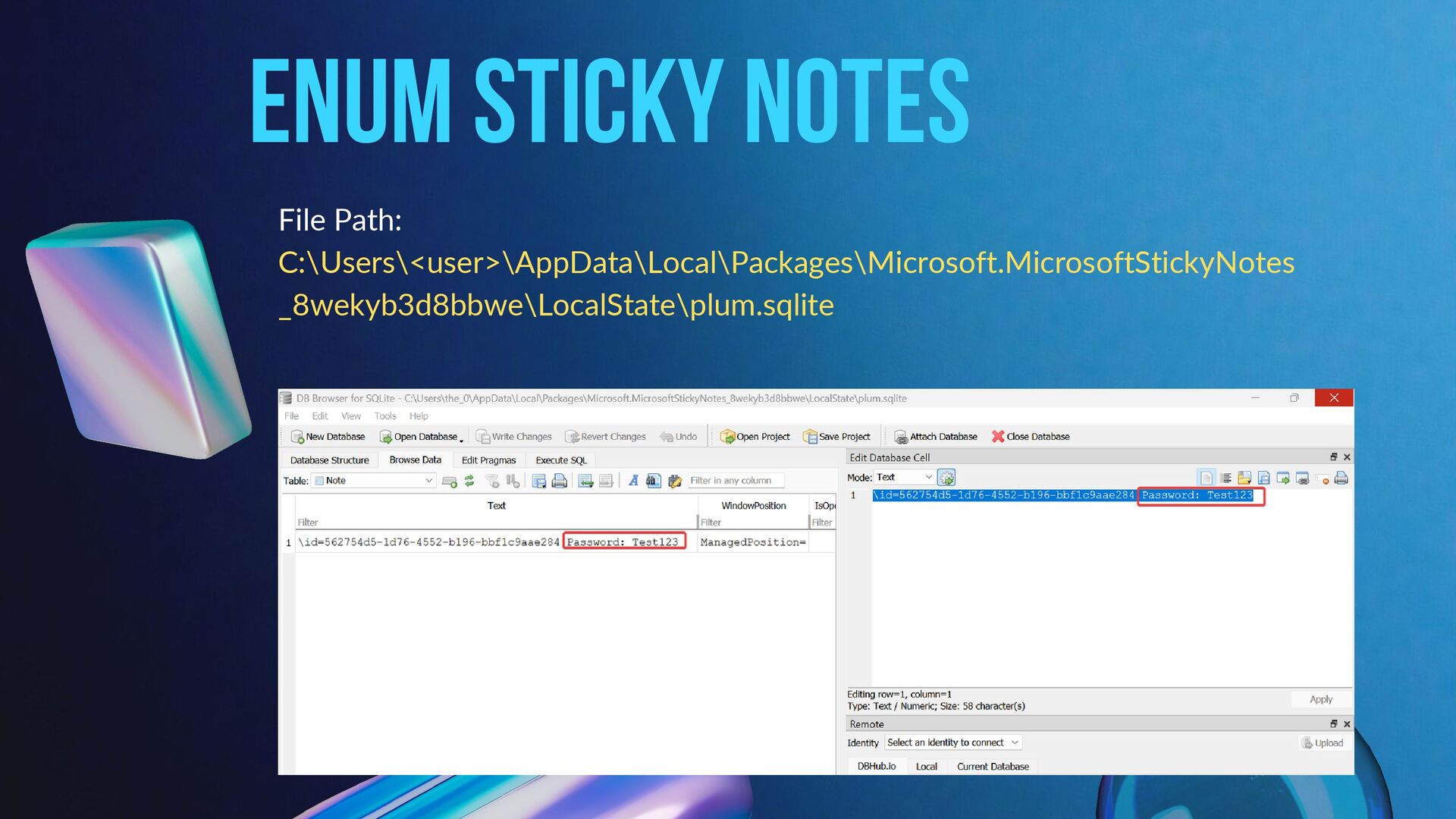Click the clear all filters icon
Image resolution: width=1456 pixels, height=819 pixels.
pyautogui.click(x=492, y=481)
